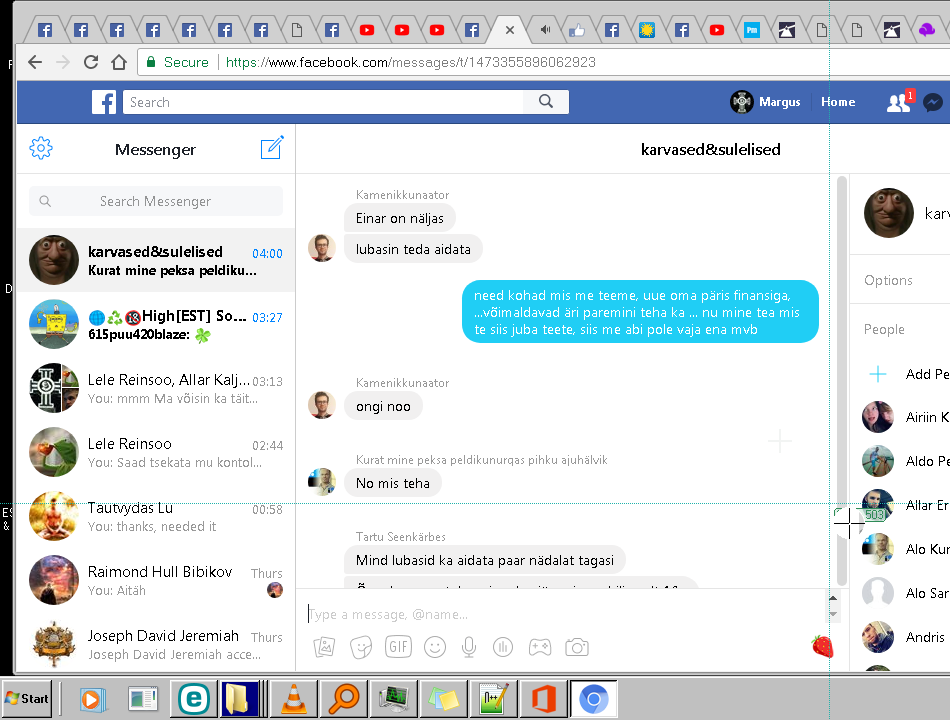Click the Windows Start button
The width and height of the screenshot is (950, 720).
click(x=27, y=698)
